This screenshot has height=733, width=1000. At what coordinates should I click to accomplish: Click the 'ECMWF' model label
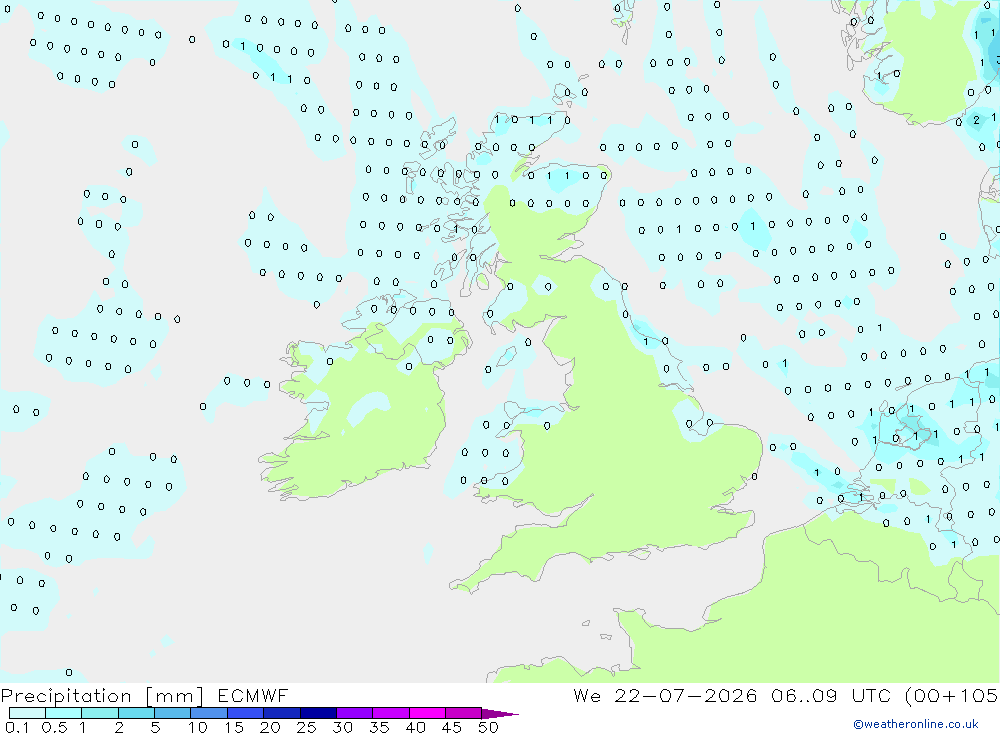[253, 695]
